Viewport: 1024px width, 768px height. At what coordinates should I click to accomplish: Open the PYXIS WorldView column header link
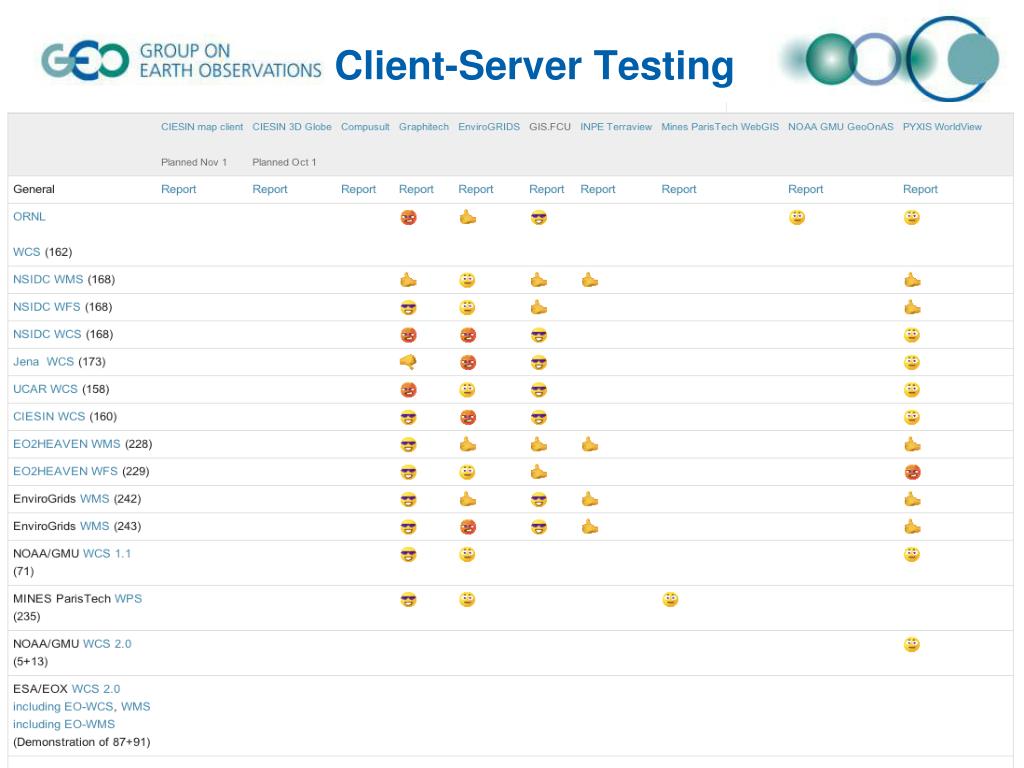(x=942, y=127)
